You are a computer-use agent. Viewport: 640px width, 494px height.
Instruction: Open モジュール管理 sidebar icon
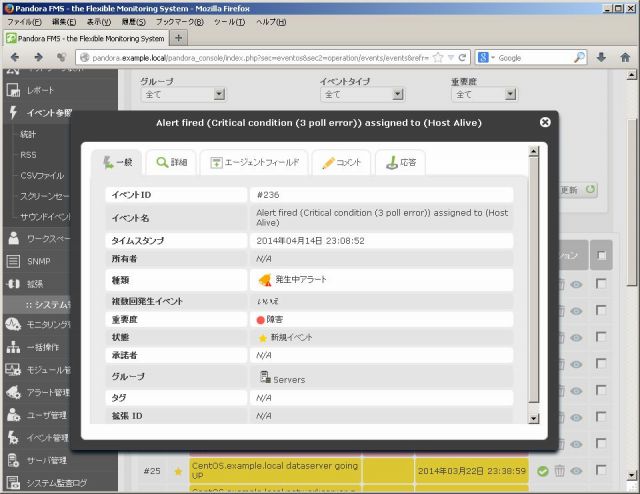tap(13, 370)
